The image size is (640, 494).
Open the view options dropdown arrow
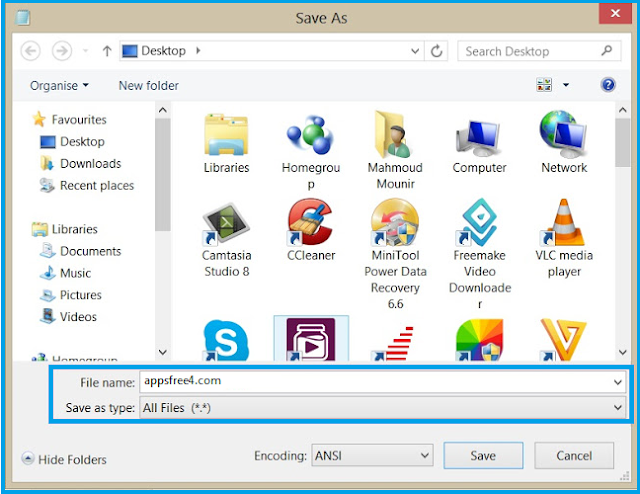(566, 85)
